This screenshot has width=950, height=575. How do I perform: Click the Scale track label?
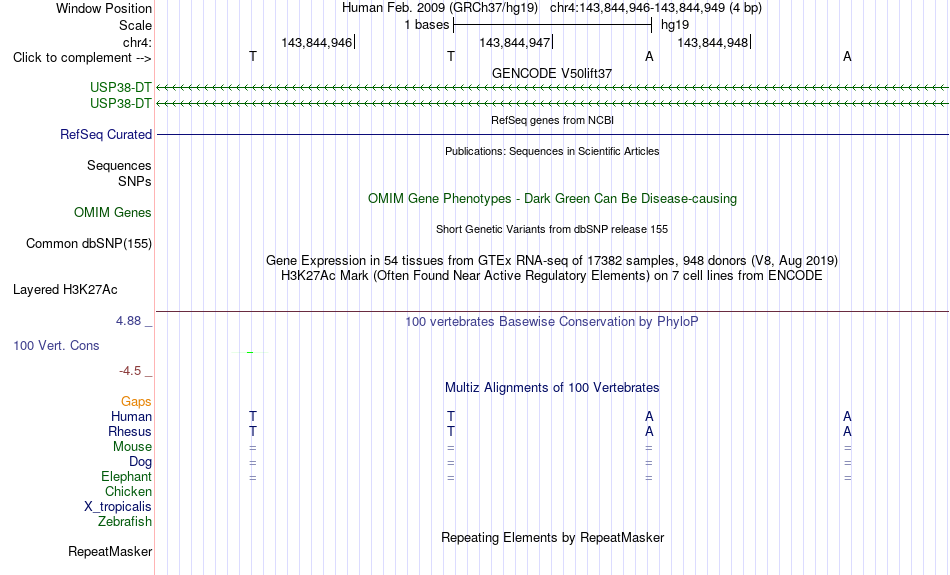point(135,25)
